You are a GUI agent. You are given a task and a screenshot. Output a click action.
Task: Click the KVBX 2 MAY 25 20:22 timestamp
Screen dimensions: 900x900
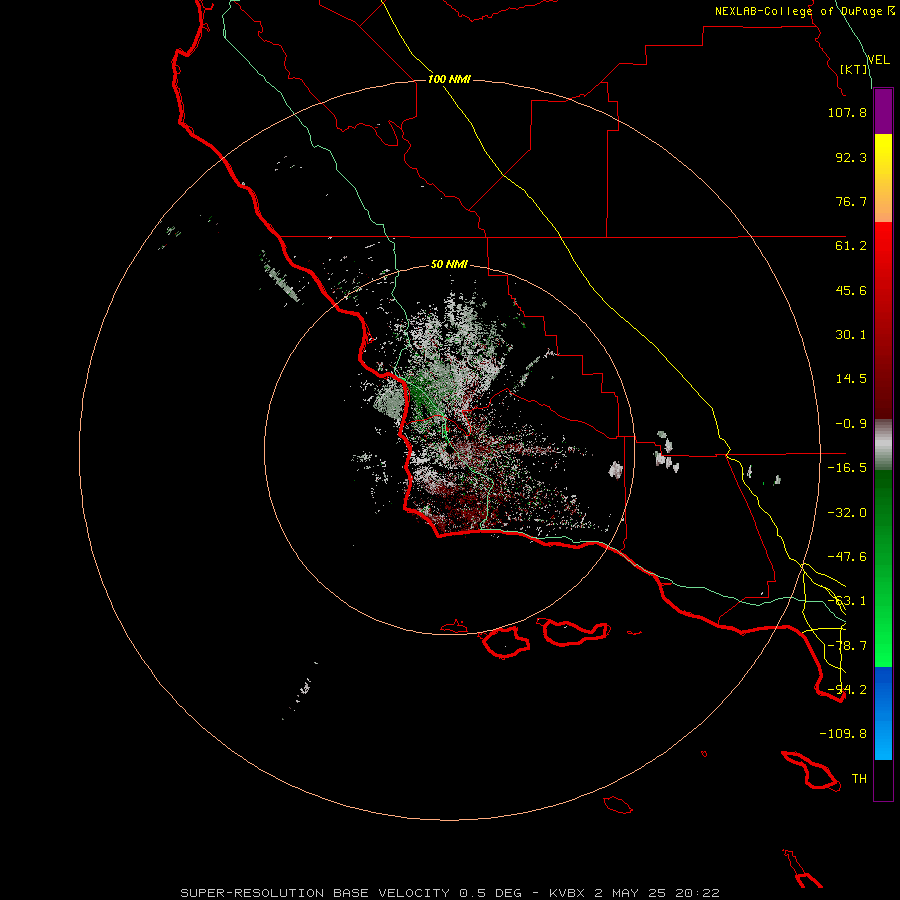[634, 893]
